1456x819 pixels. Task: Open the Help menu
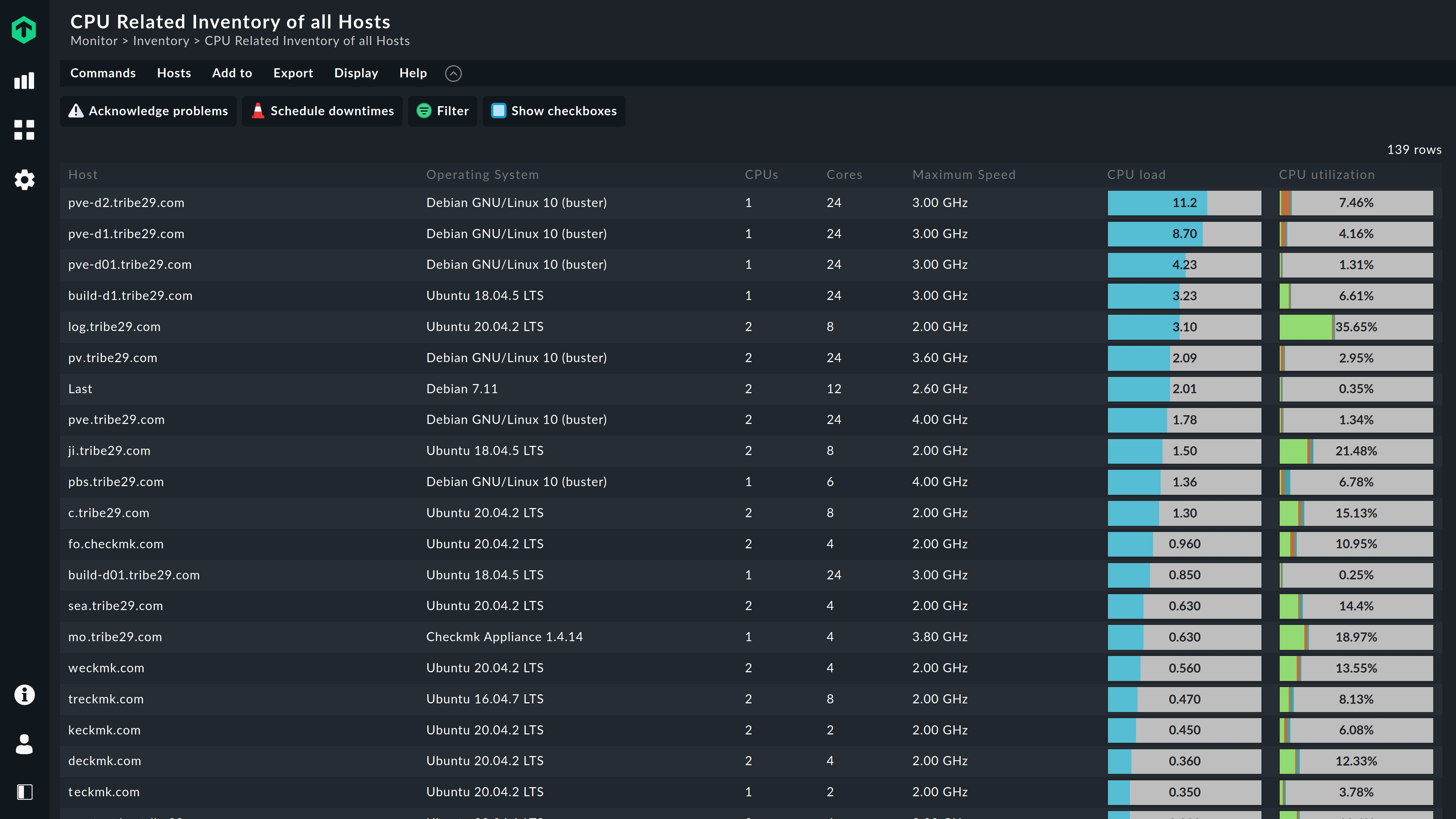pyautogui.click(x=413, y=74)
